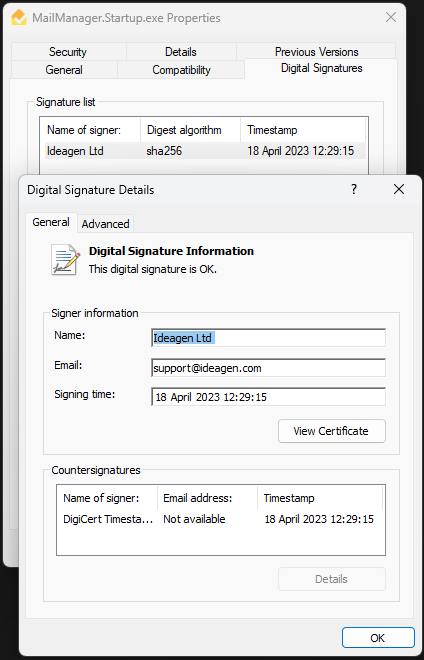Click the text This digital signature is OK
This screenshot has height=660, width=424.
pos(152,269)
